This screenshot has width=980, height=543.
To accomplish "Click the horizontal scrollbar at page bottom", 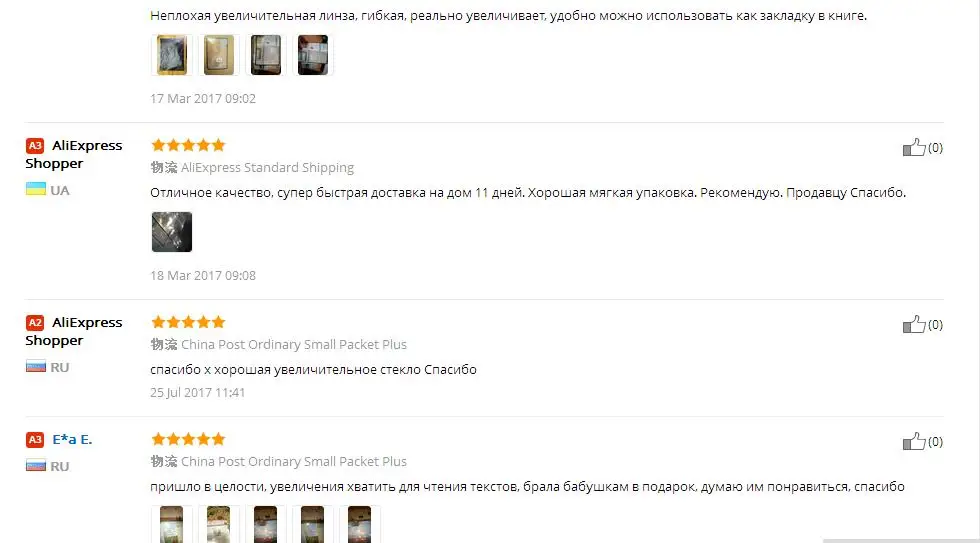I will click(901, 541).
